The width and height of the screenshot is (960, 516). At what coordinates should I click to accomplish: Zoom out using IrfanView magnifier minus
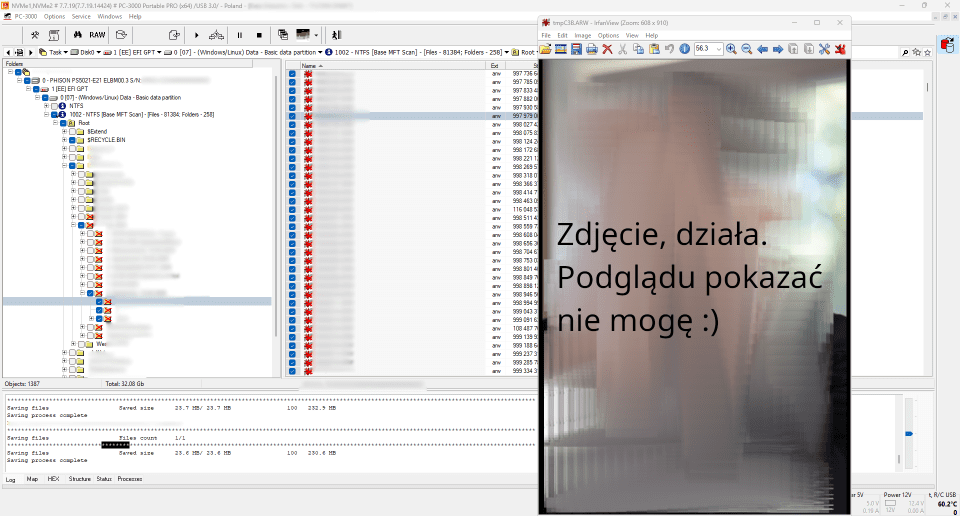click(747, 49)
